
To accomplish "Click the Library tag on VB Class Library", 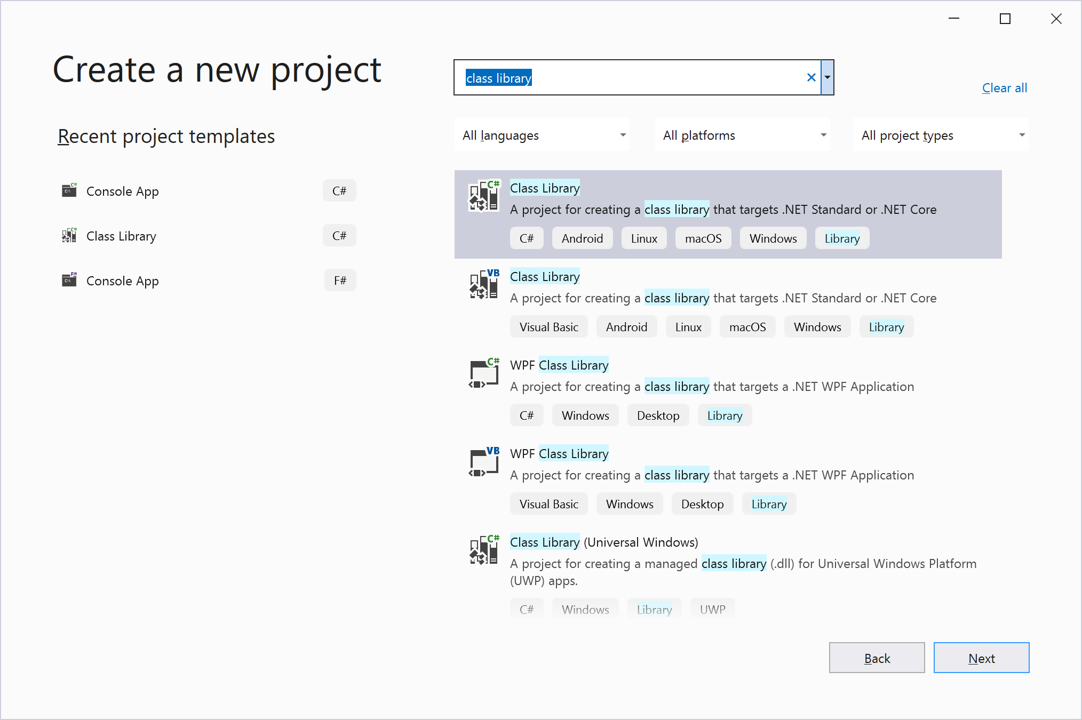I will (x=886, y=327).
